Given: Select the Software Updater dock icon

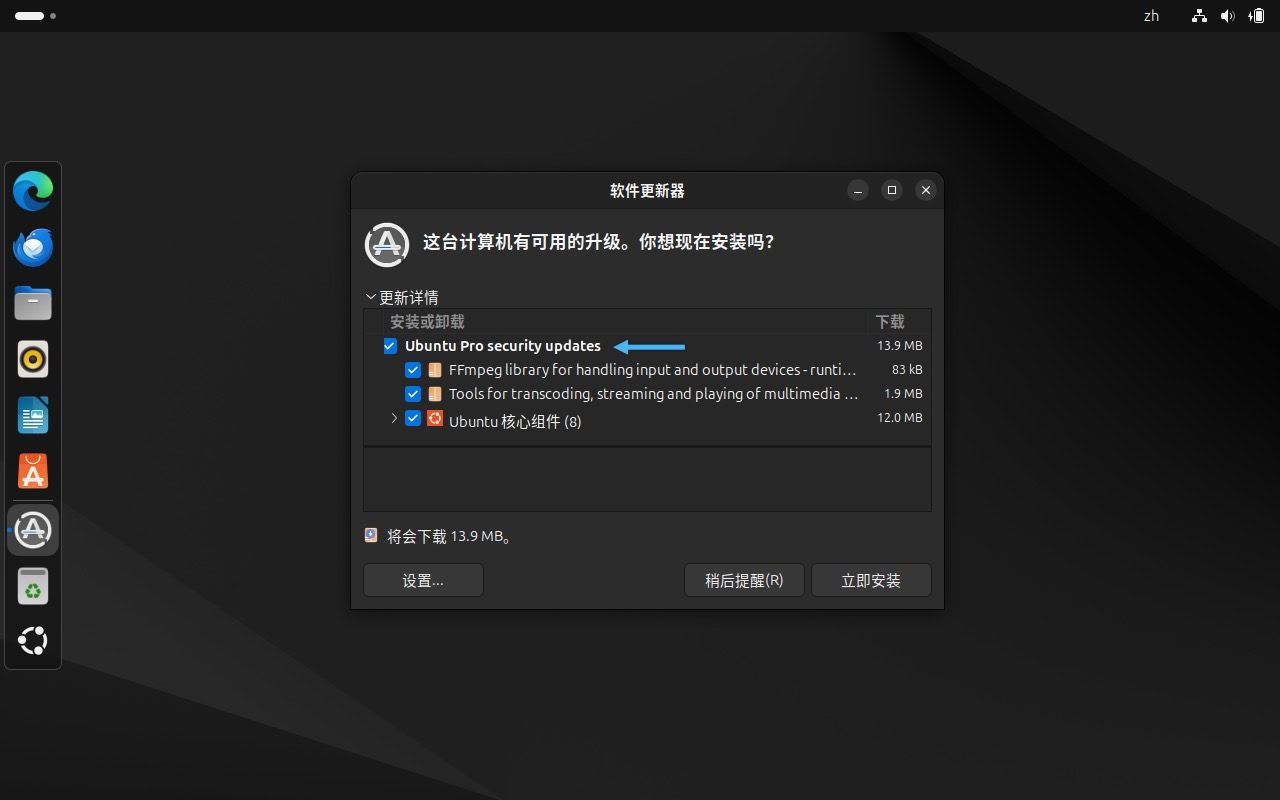Looking at the screenshot, I should click(x=33, y=529).
